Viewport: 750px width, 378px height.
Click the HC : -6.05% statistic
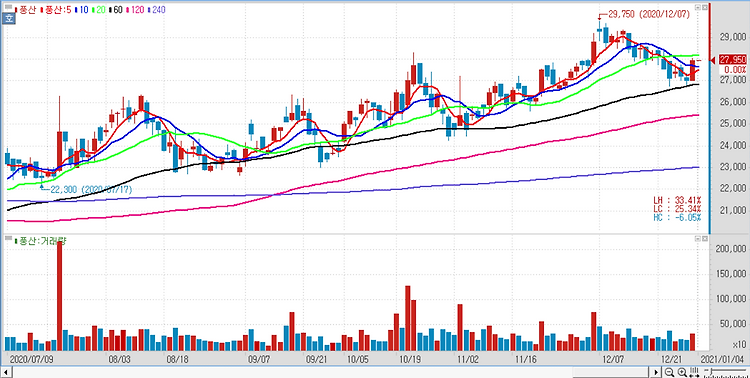pyautogui.click(x=678, y=218)
